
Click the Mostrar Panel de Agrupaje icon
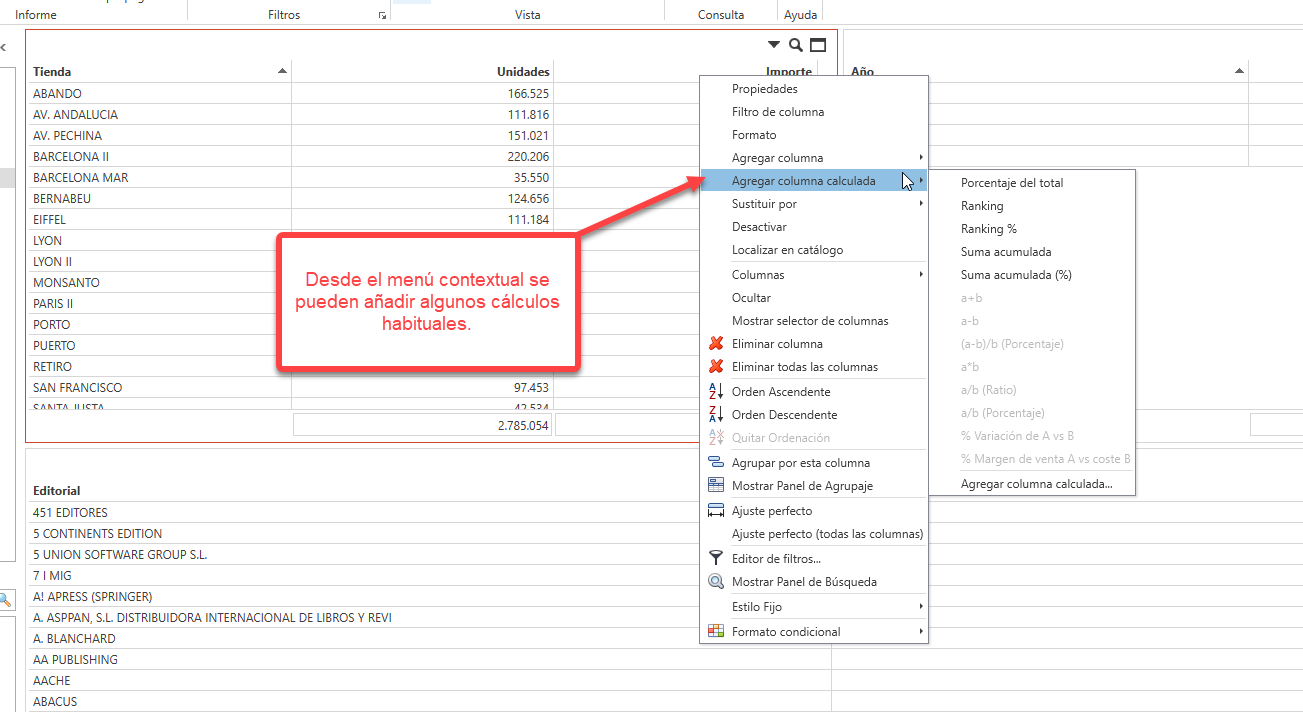pyautogui.click(x=714, y=486)
